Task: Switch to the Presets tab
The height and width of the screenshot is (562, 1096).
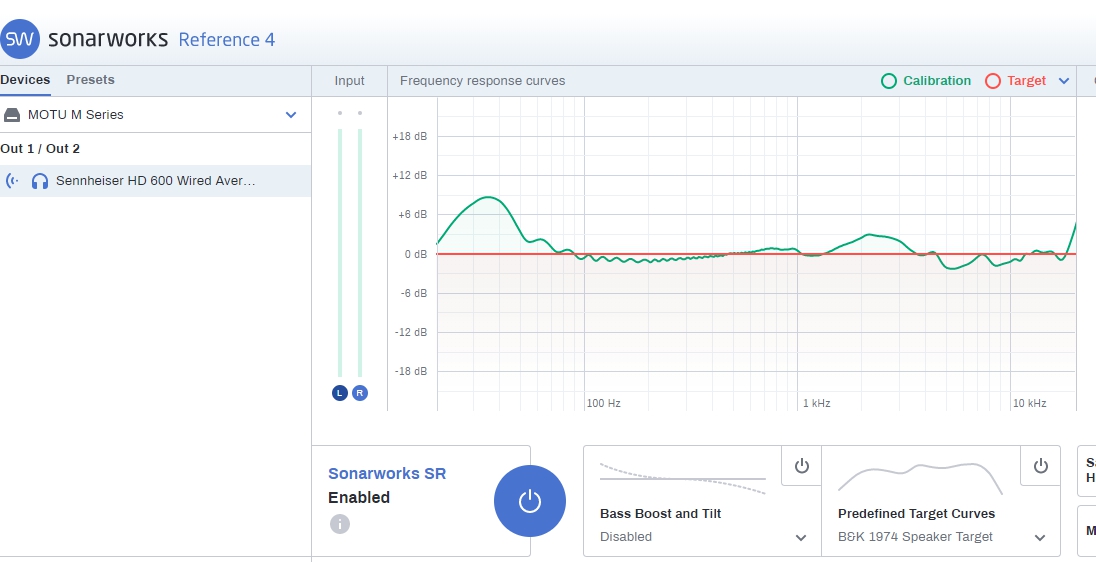Action: pos(90,80)
